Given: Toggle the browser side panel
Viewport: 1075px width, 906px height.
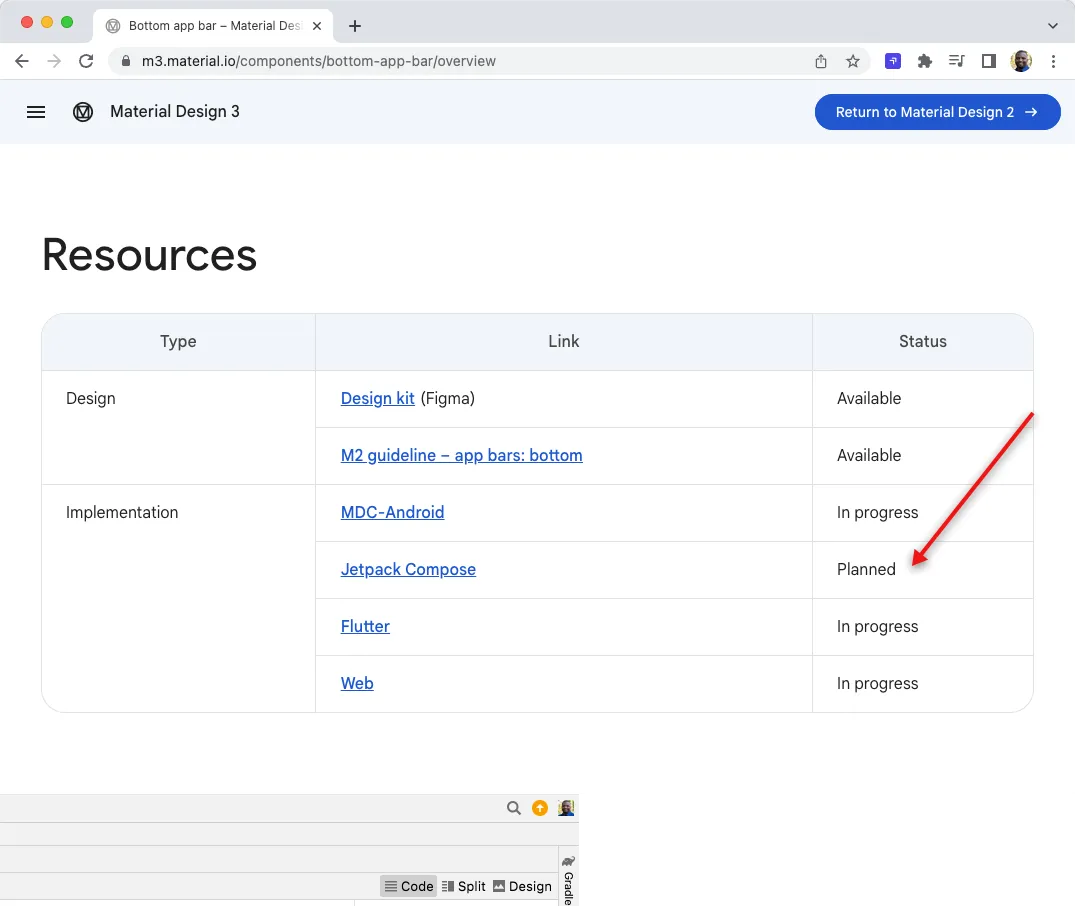Looking at the screenshot, I should [988, 61].
